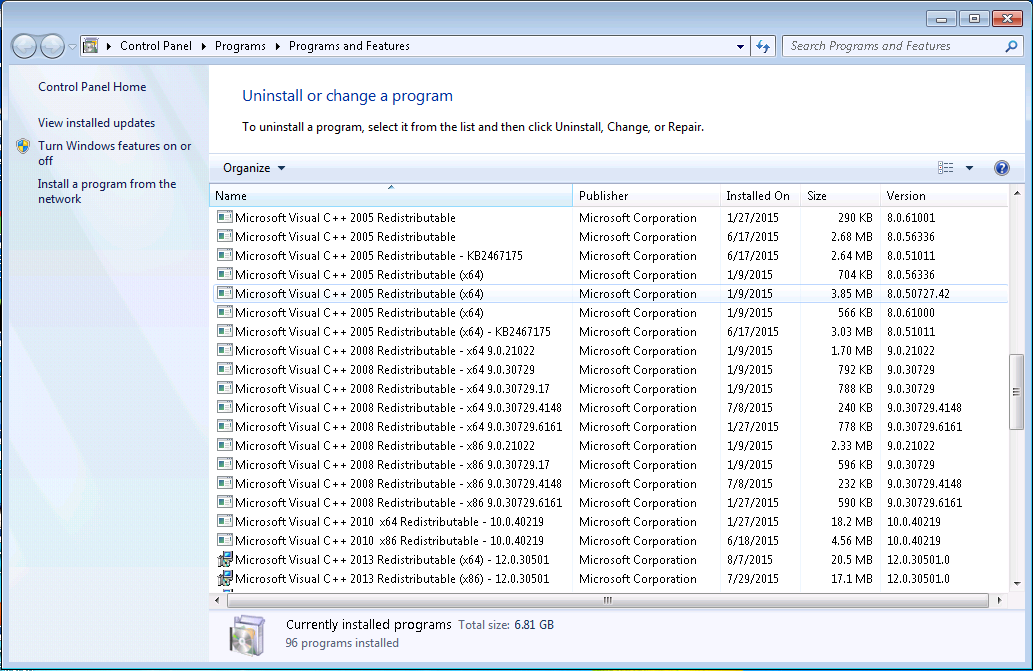Open Install a program from the network
The image size is (1033, 671).
(107, 192)
